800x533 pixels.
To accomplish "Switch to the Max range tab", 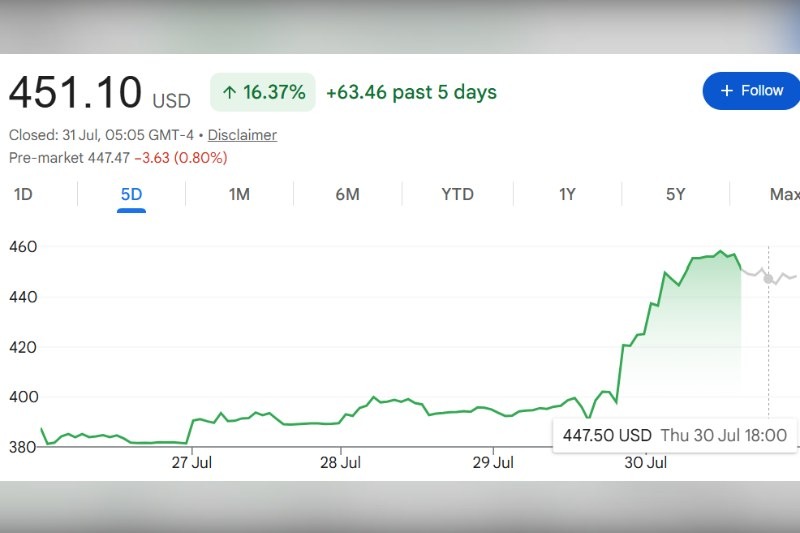I will click(x=784, y=194).
